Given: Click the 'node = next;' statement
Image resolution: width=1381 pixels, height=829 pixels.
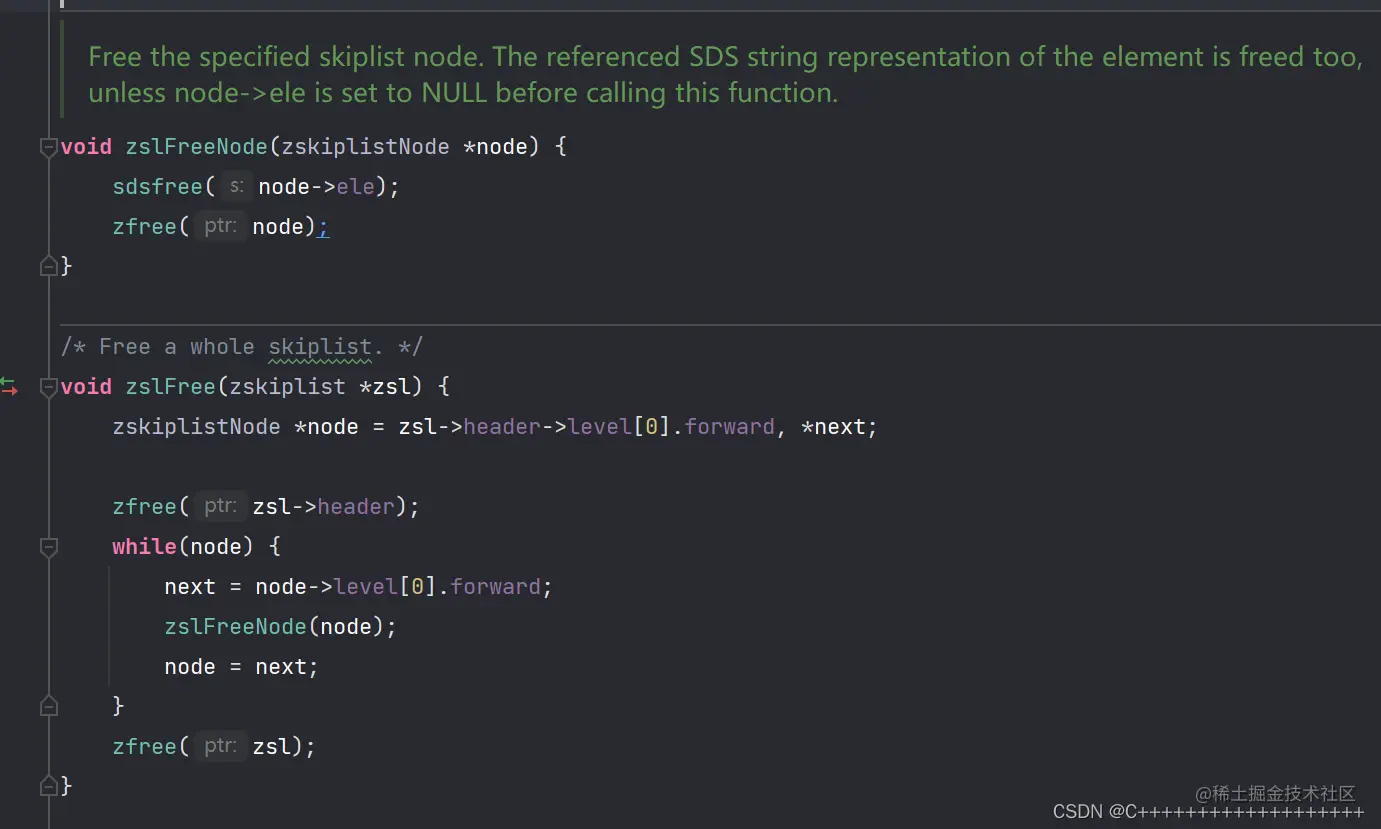Looking at the screenshot, I should 241,667.
